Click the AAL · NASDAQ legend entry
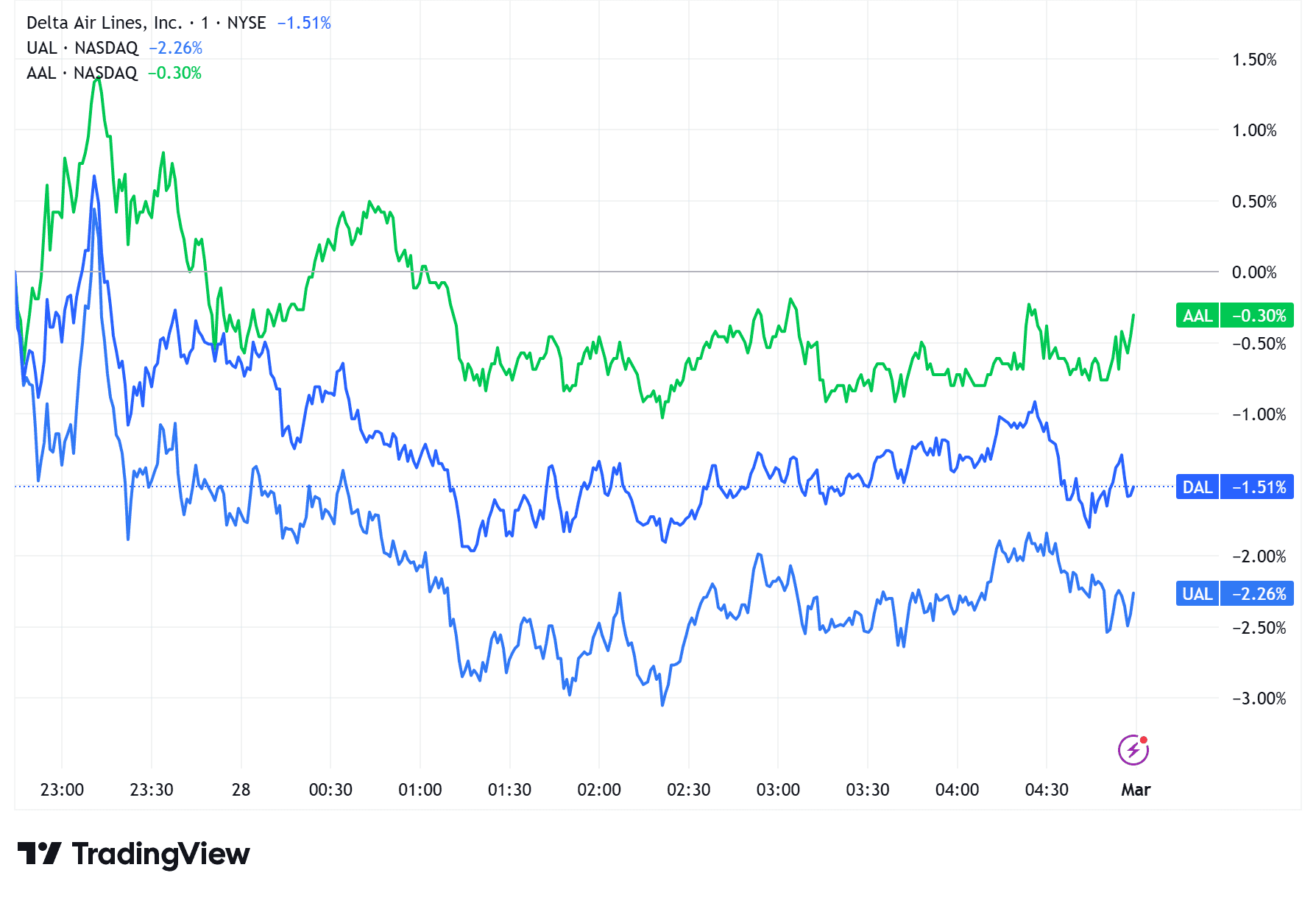This screenshot has width=1316, height=898. (82, 73)
